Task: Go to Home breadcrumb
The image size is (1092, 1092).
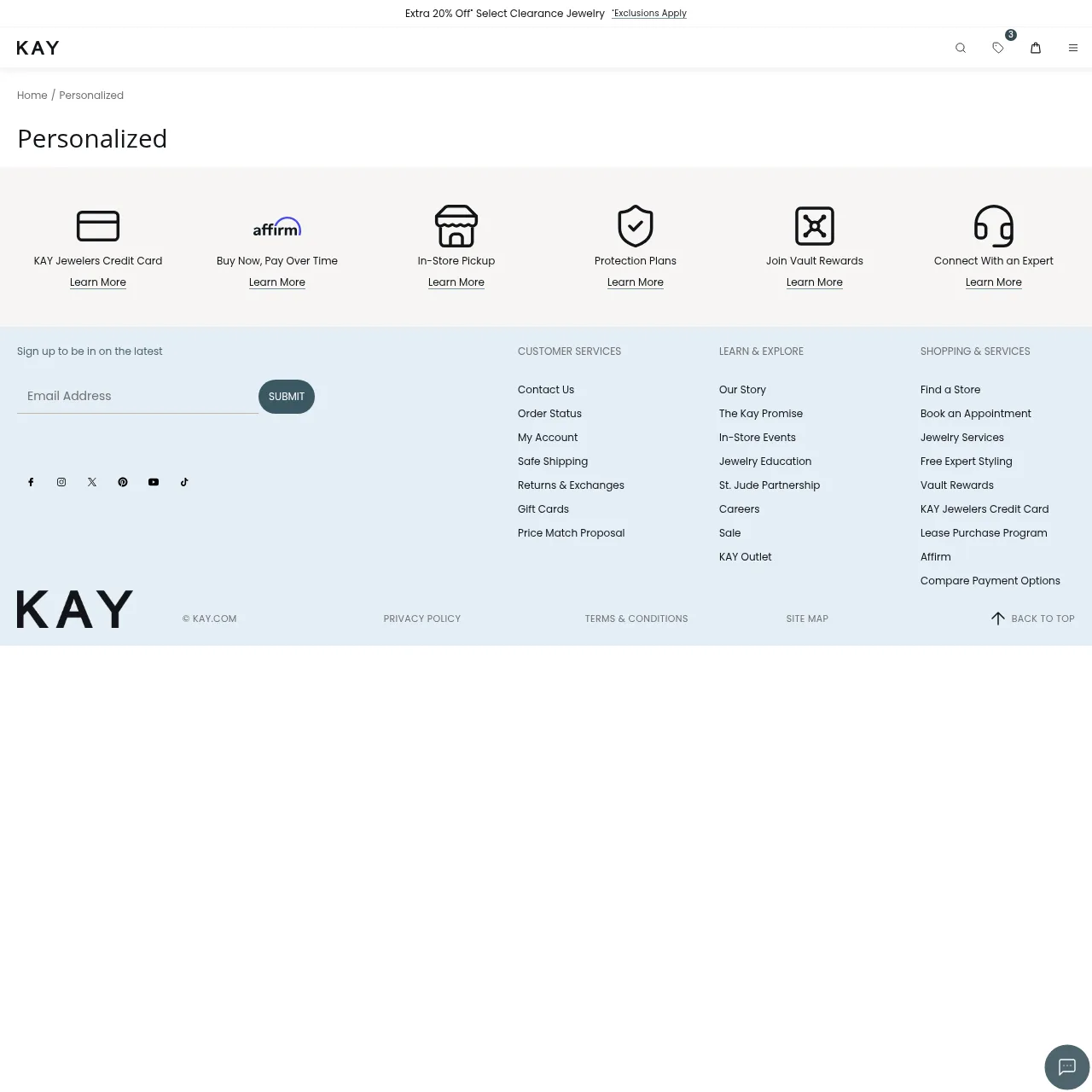Action: 32,96
